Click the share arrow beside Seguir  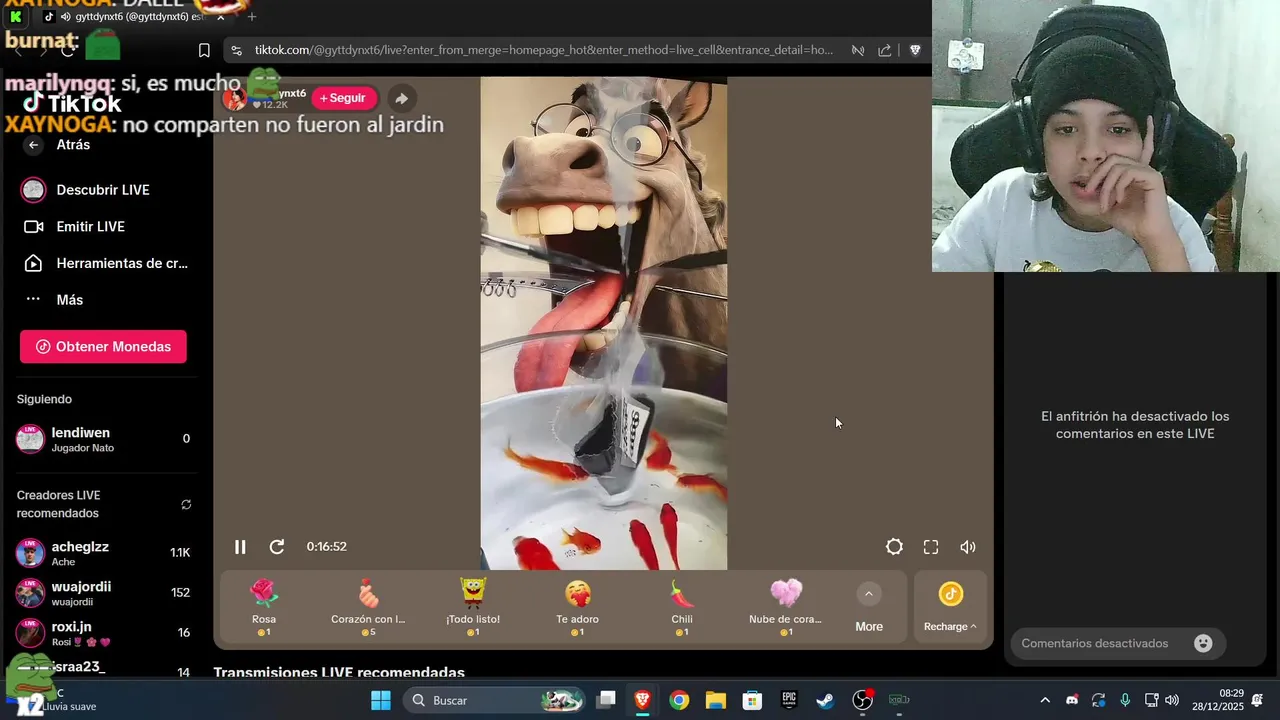401,98
